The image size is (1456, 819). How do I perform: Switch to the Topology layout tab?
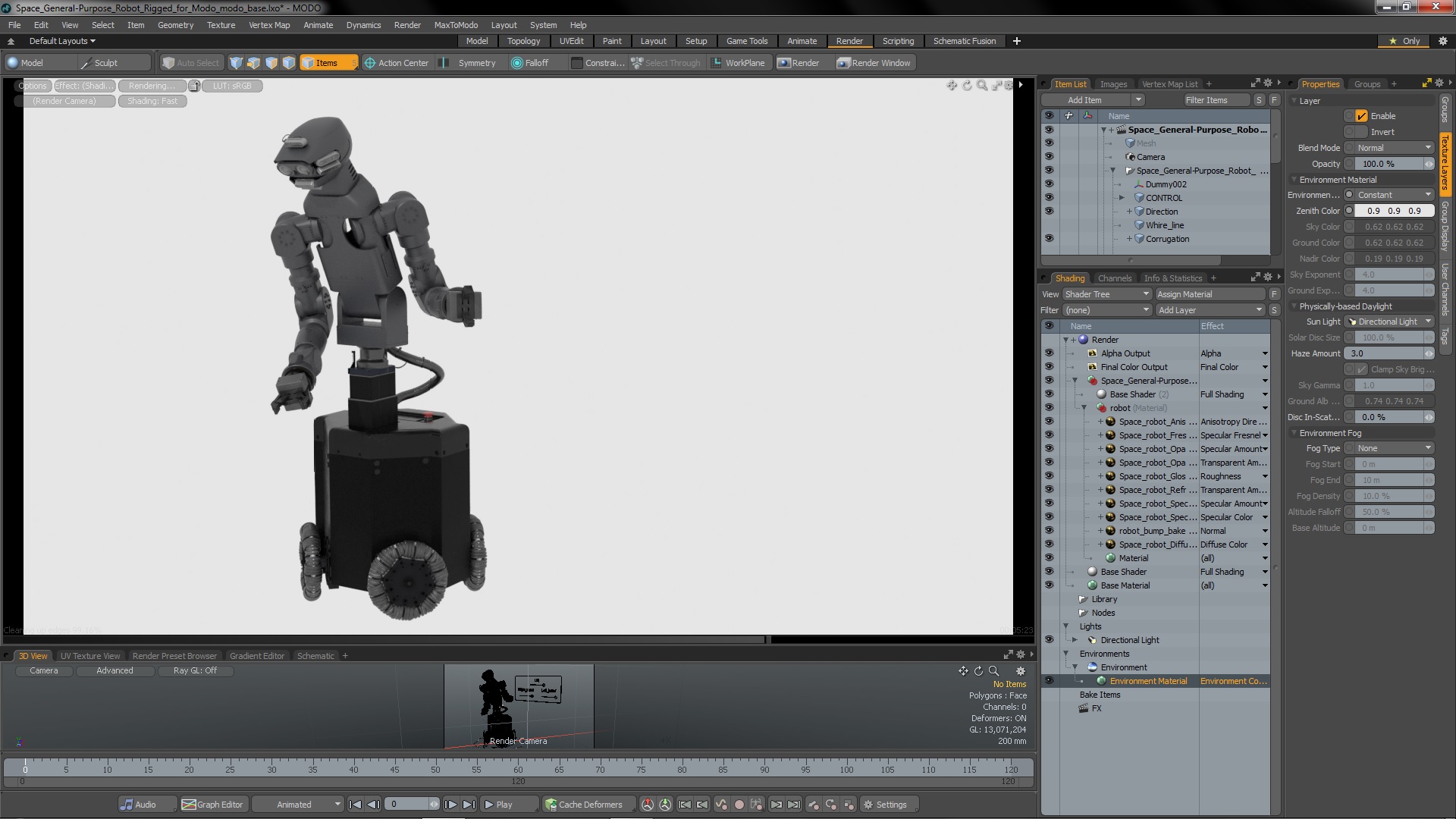(x=523, y=41)
